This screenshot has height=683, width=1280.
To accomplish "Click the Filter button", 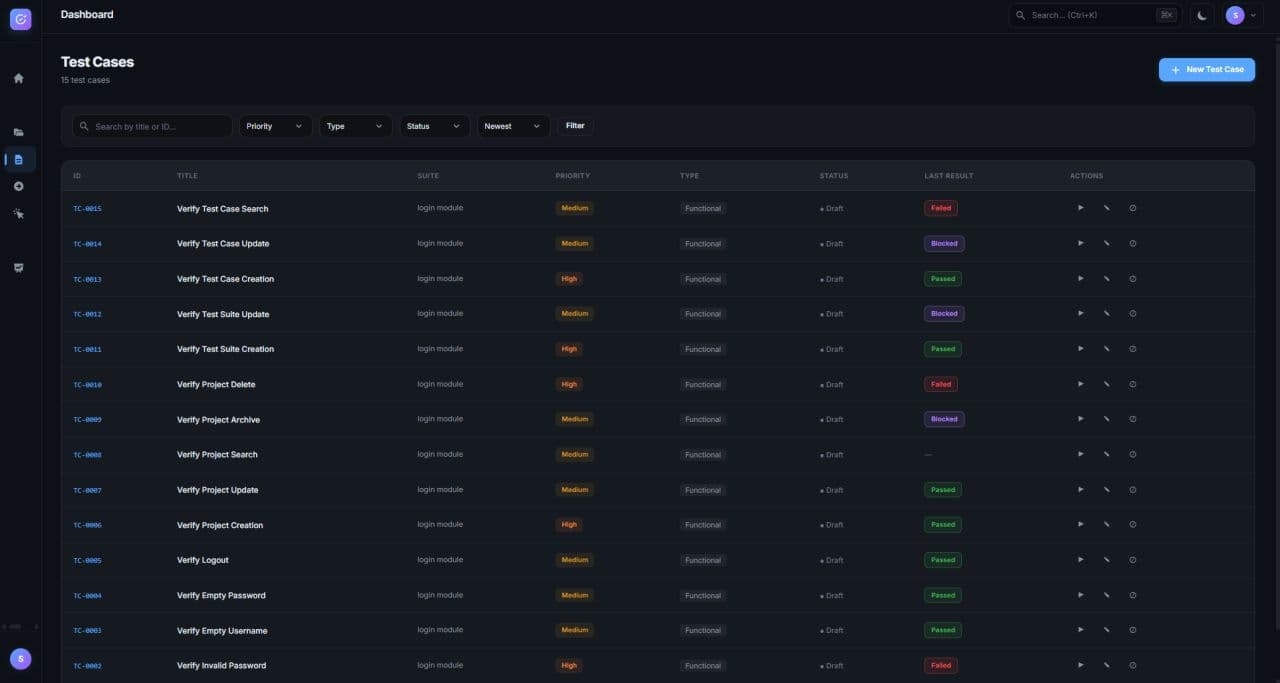I will tap(575, 126).
